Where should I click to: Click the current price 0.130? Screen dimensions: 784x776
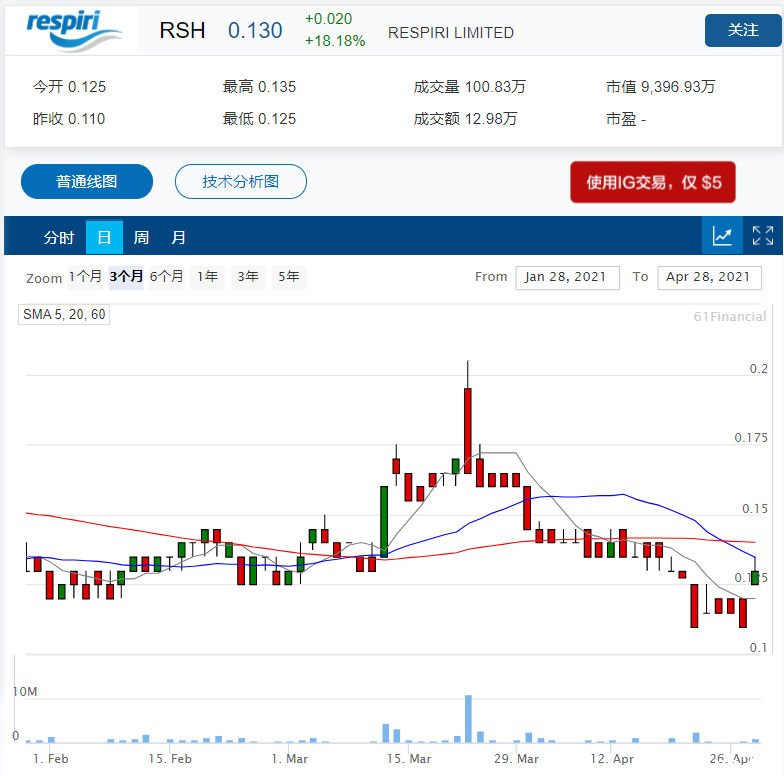coord(255,30)
